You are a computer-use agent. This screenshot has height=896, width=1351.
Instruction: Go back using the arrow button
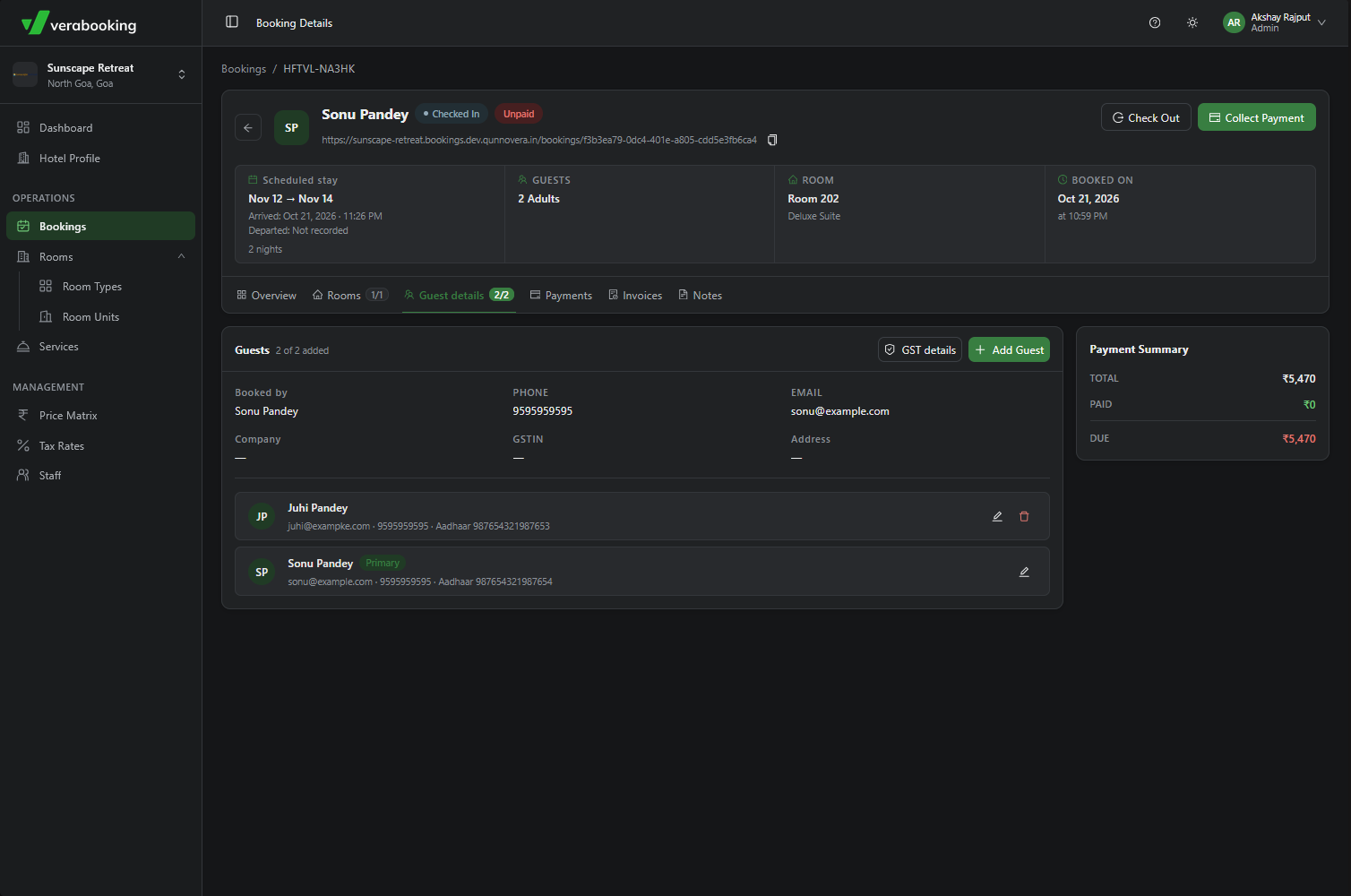tap(248, 128)
